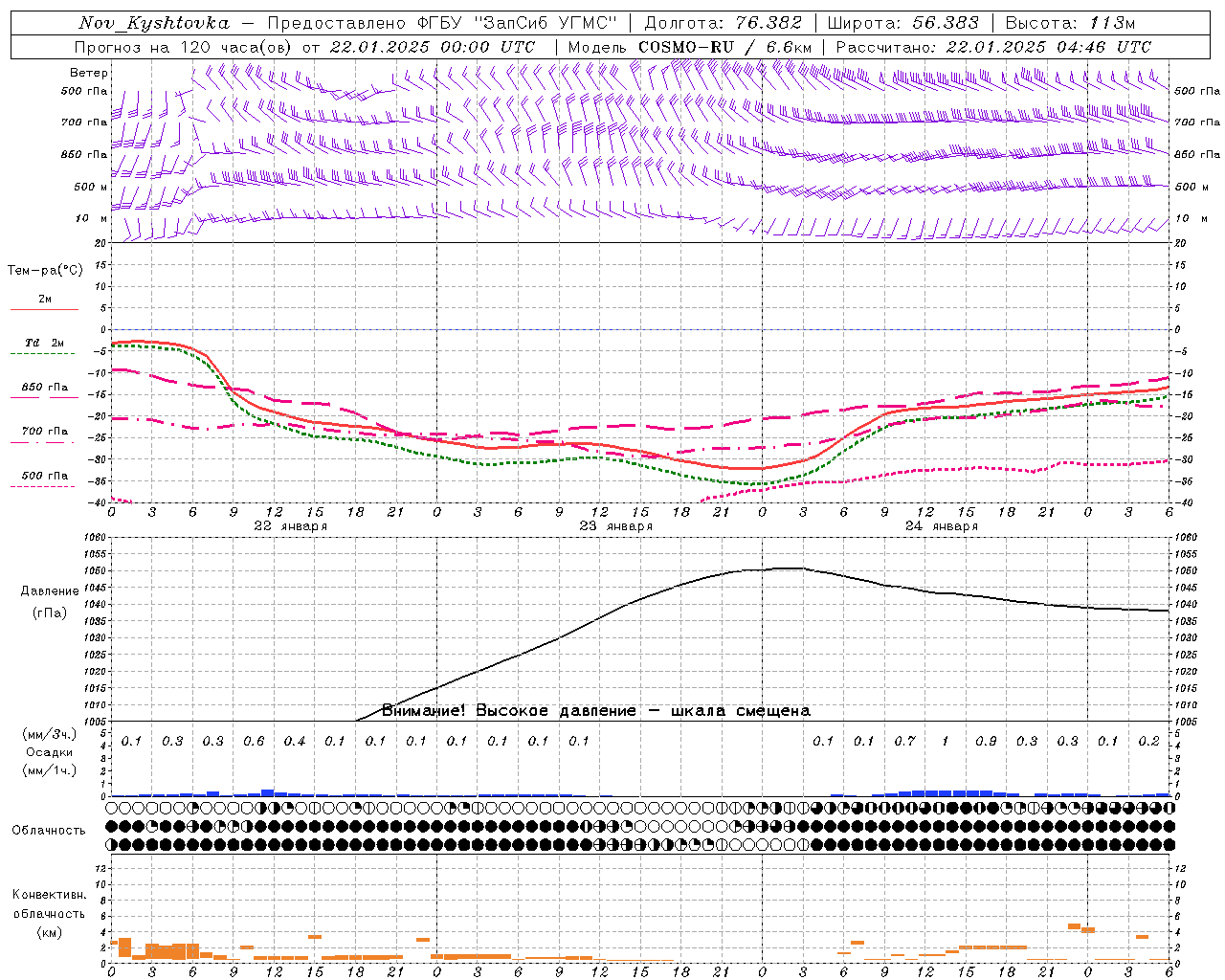Click the 0.2 precipitation value
1225x980 pixels.
(x=1148, y=742)
